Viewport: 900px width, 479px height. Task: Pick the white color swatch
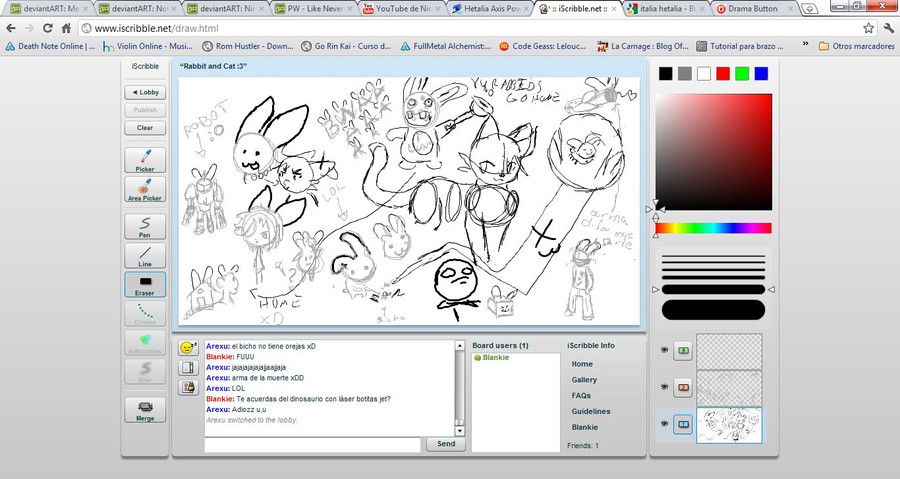(x=704, y=73)
